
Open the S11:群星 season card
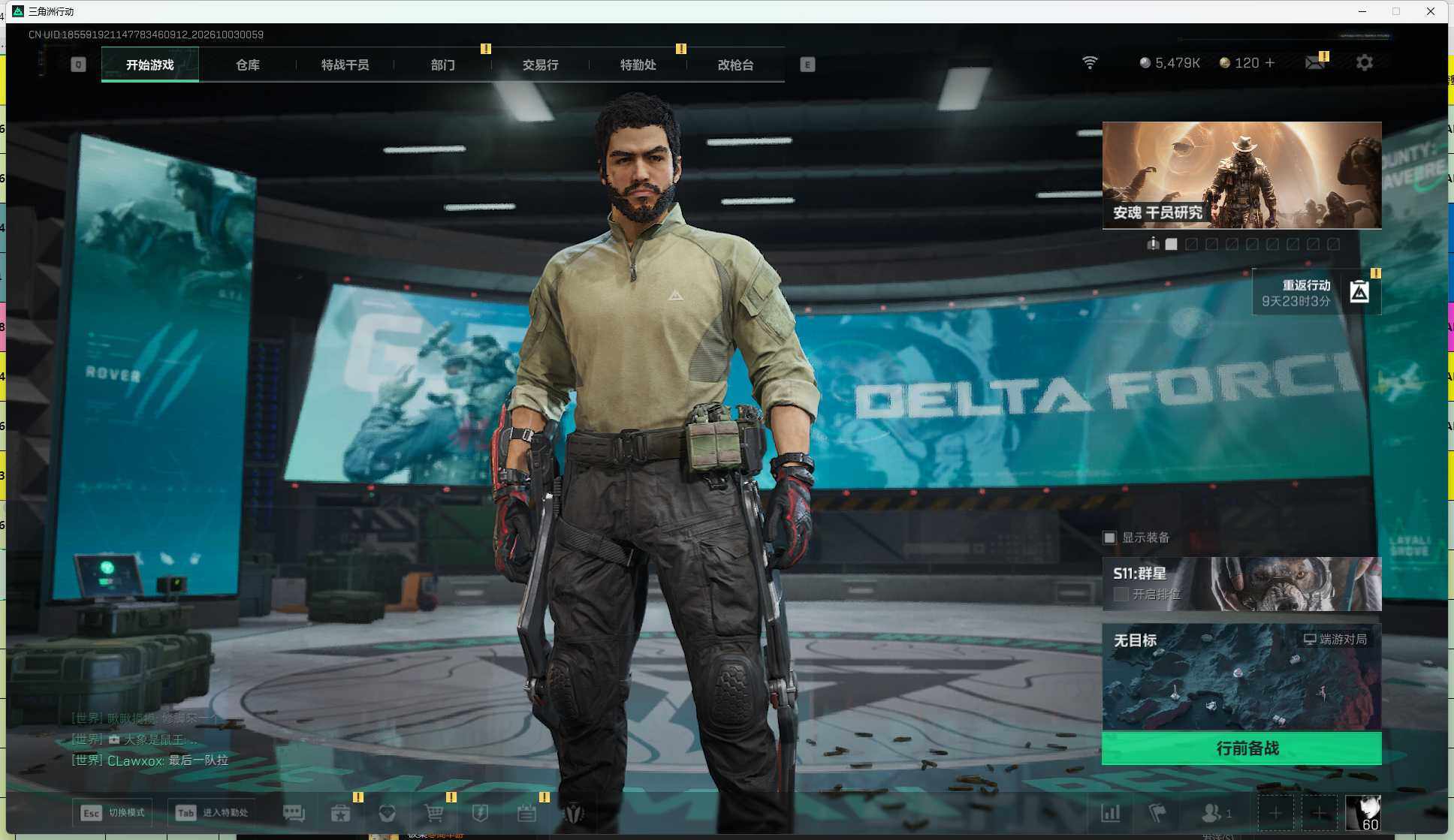(x=1241, y=584)
